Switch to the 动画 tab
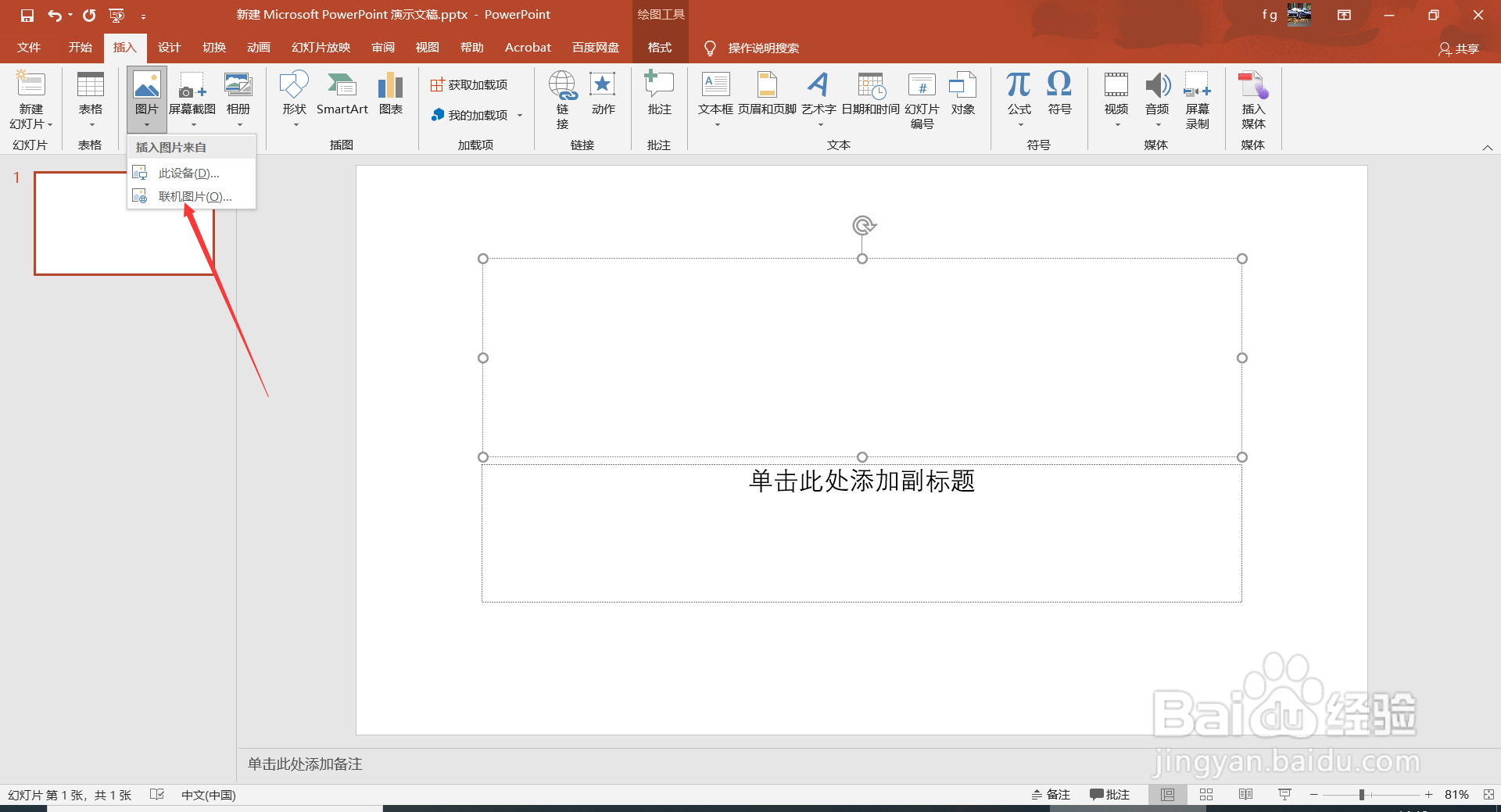Screen dimensions: 1501x812 [259, 48]
